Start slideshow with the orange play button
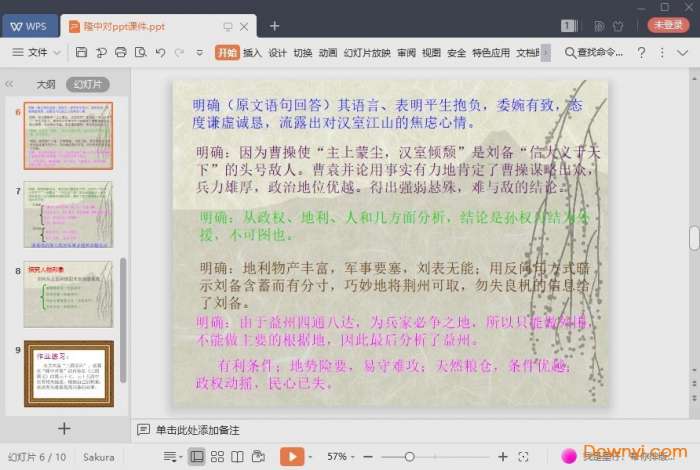This screenshot has width=700, height=470. (292, 456)
